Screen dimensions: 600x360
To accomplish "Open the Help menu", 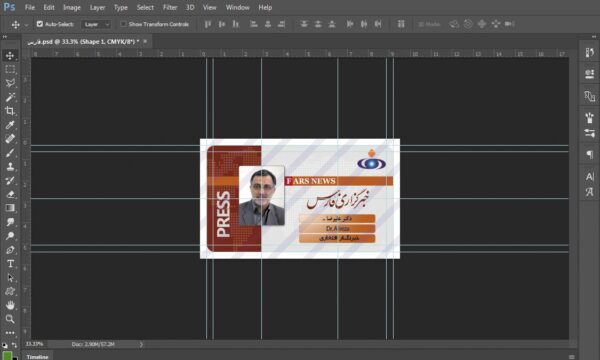I will (265, 7).
